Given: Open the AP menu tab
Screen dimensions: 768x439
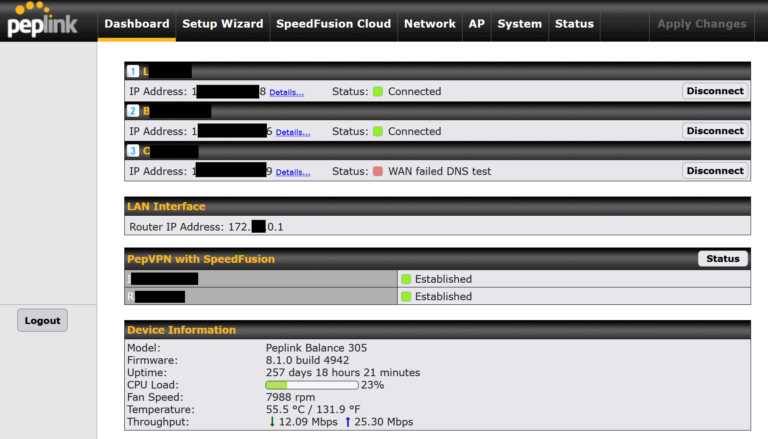Looking at the screenshot, I should click(477, 24).
